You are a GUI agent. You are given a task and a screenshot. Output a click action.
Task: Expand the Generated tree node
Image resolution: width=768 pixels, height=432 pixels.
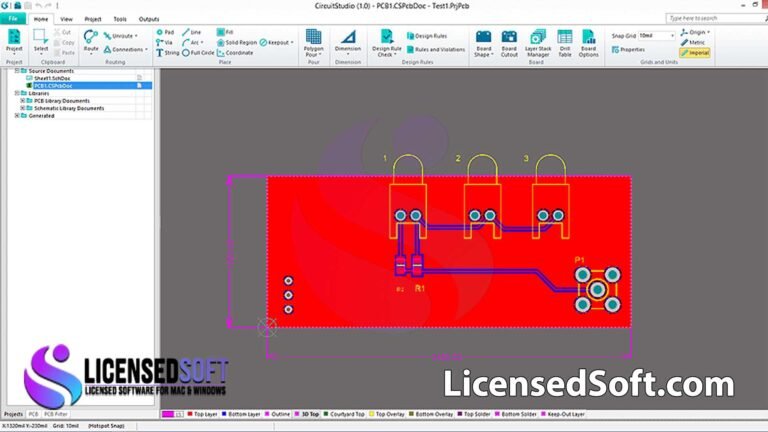pyautogui.click(x=17, y=116)
